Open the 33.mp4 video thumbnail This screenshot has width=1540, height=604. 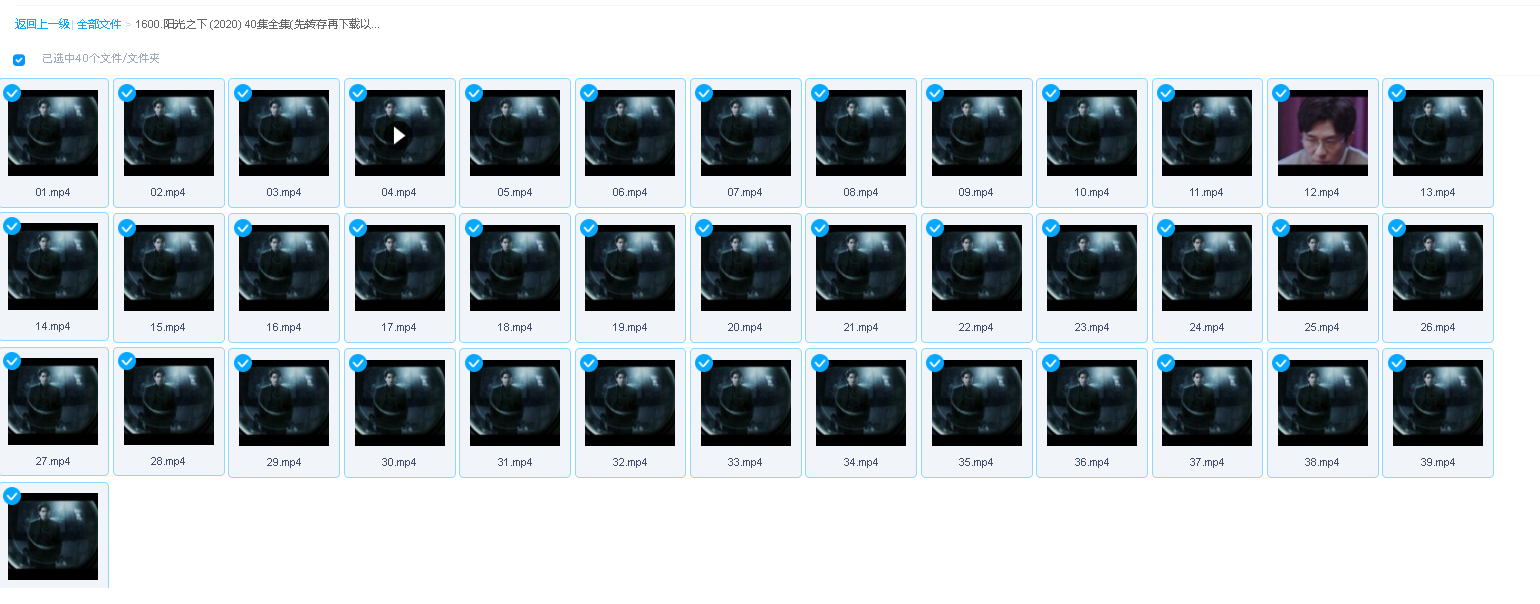(x=745, y=403)
